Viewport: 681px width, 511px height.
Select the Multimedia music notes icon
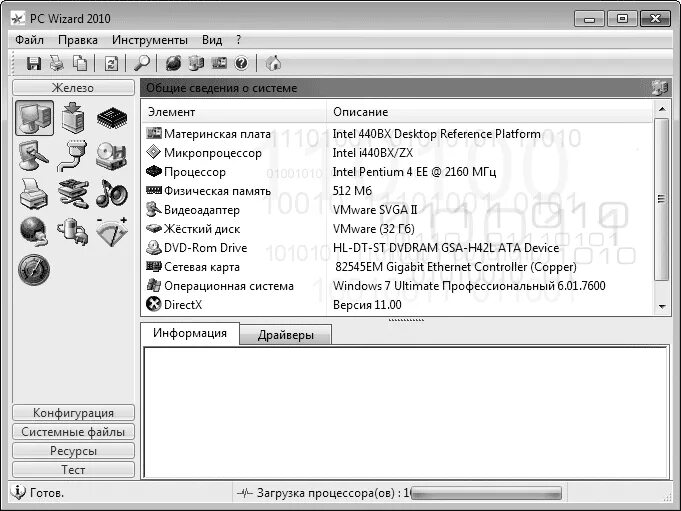[x=112, y=194]
